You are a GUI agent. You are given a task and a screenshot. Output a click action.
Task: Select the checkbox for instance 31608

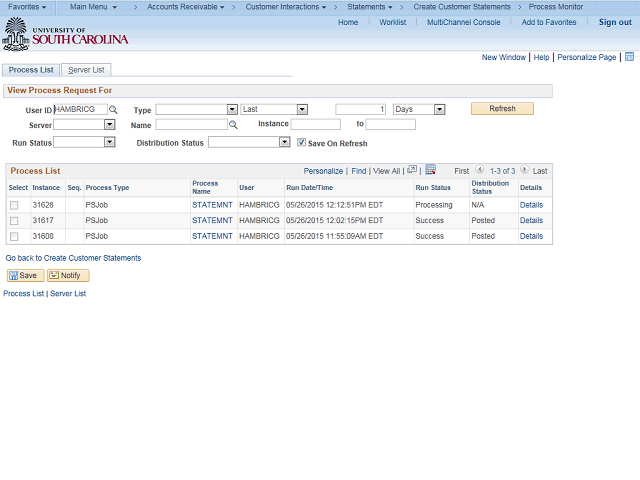[x=14, y=236]
